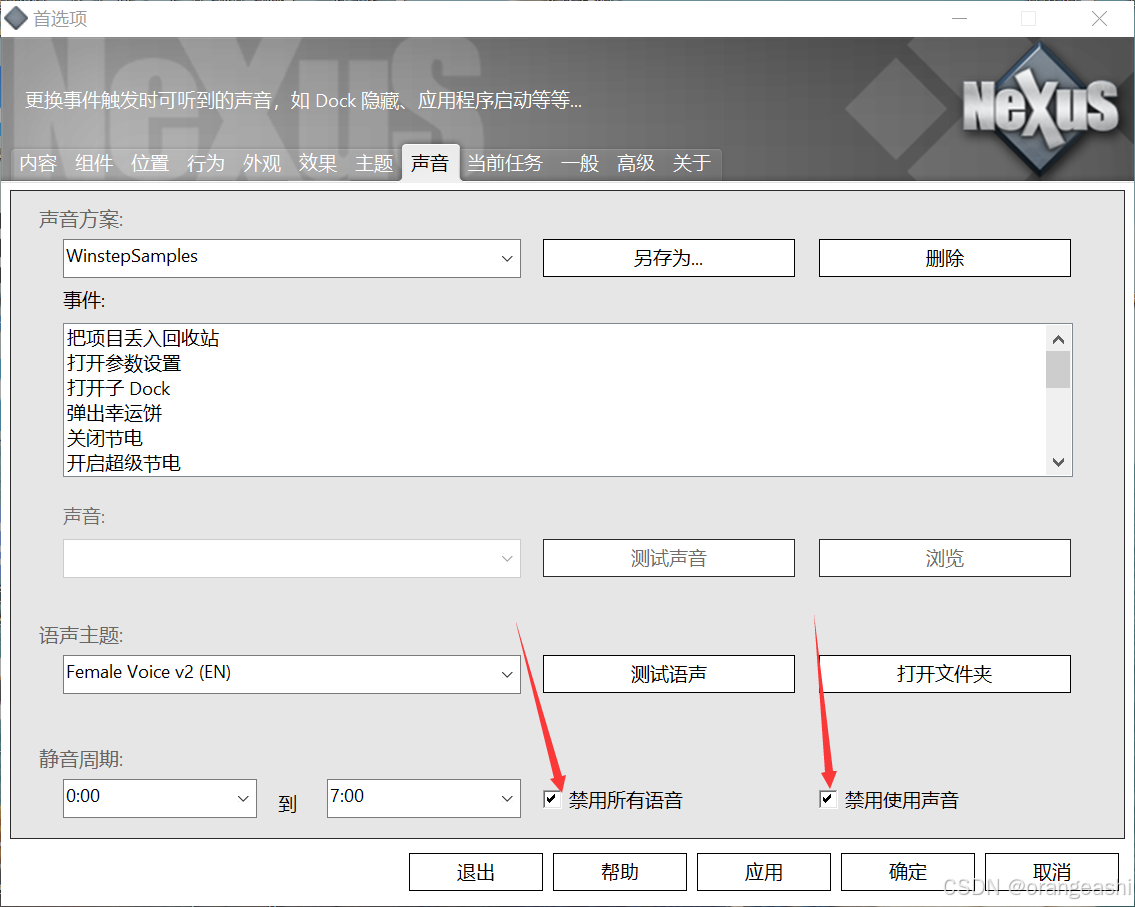
Task: Click the event list scroll down arrow
Action: (1058, 462)
